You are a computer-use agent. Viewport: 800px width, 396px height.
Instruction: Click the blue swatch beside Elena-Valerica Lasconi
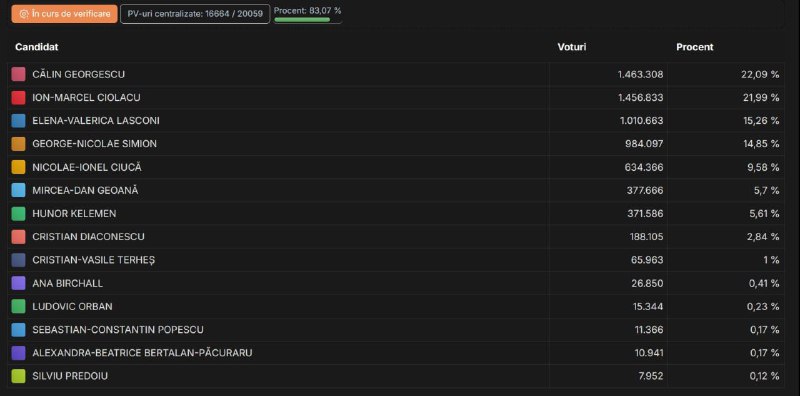18,121
